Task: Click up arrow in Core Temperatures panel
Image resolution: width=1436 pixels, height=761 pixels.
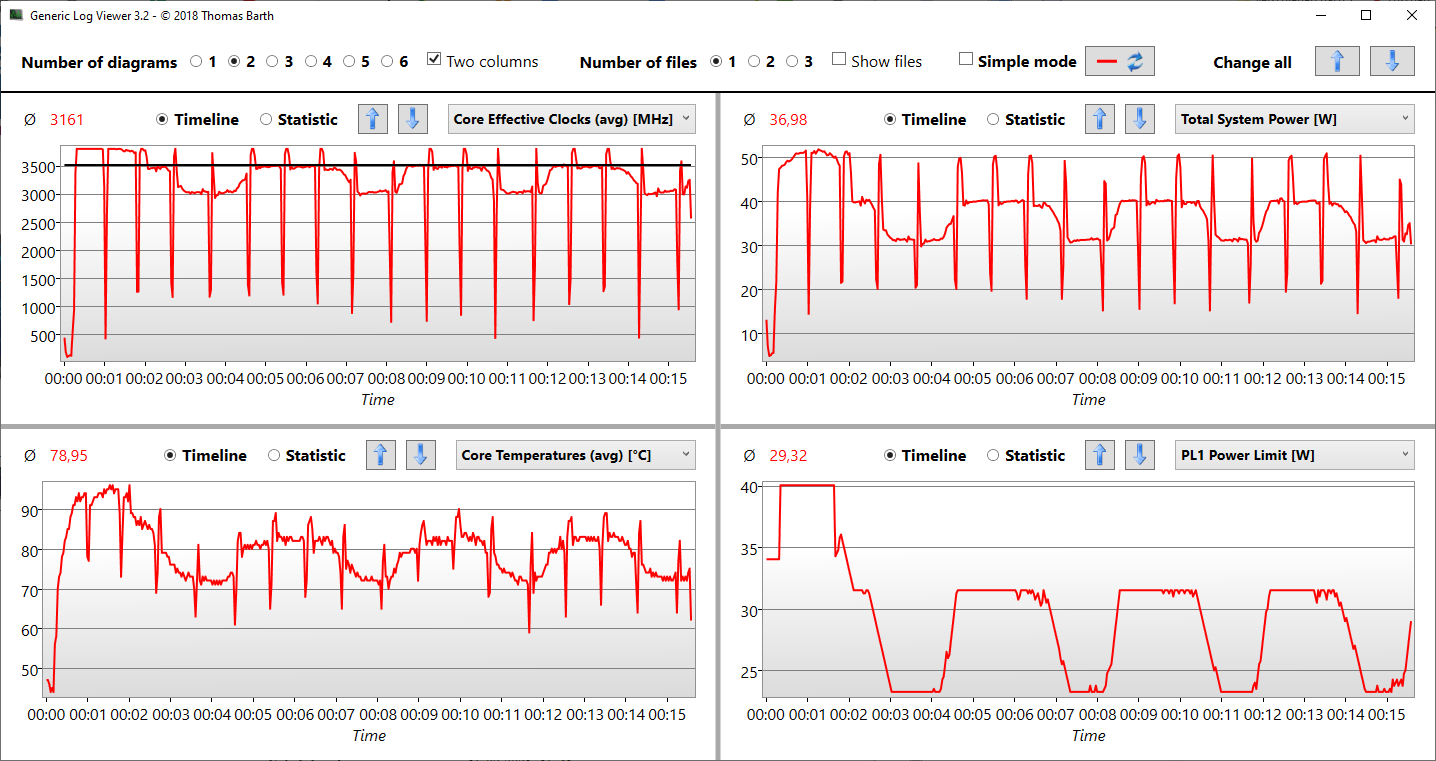Action: [x=380, y=455]
